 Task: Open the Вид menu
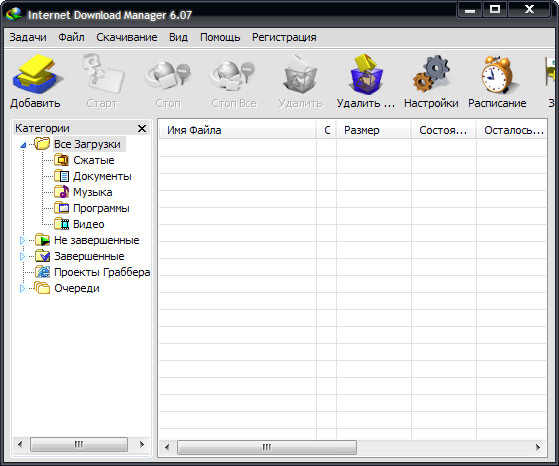[x=178, y=37]
